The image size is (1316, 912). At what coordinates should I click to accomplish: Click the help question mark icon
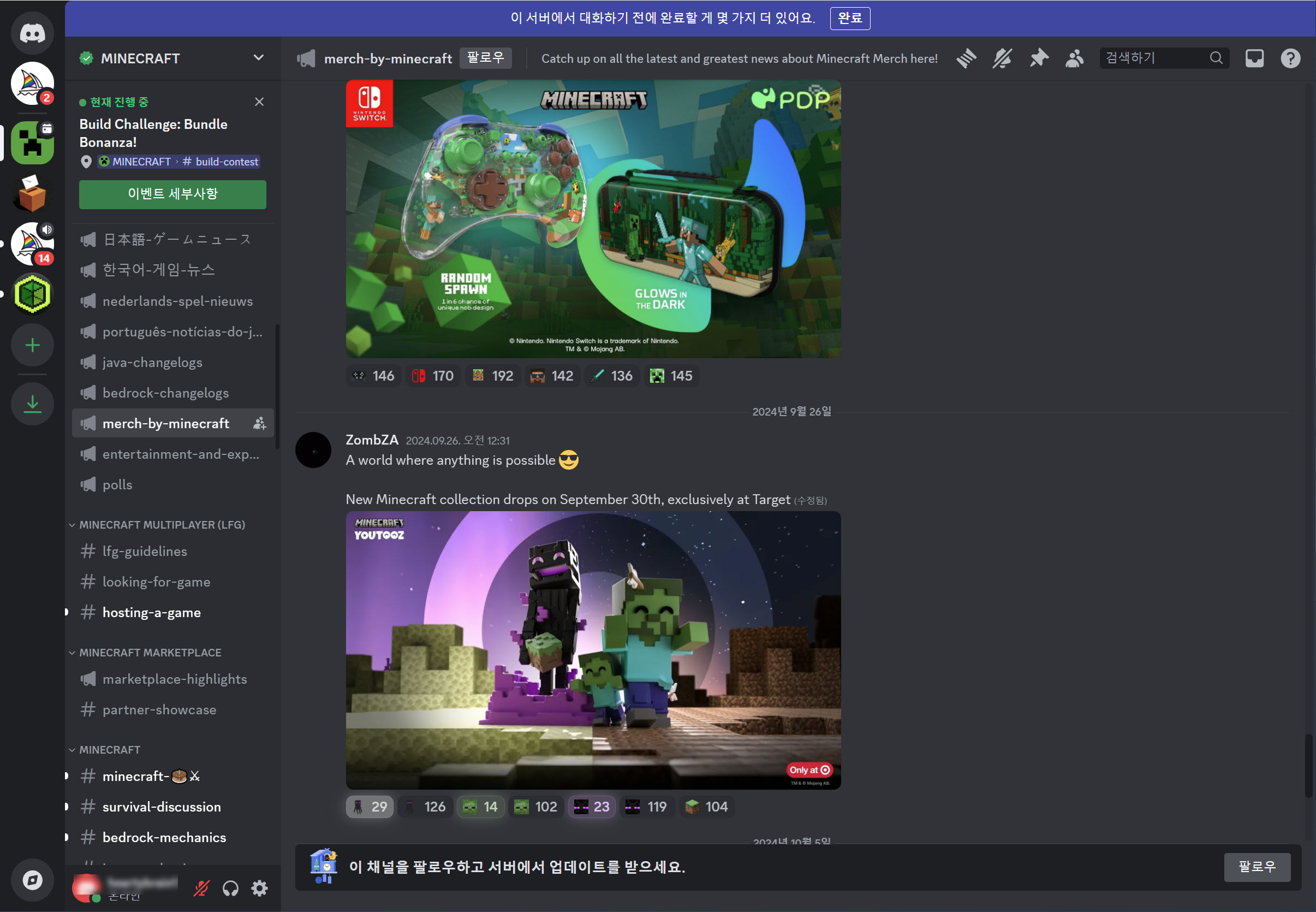click(1290, 58)
